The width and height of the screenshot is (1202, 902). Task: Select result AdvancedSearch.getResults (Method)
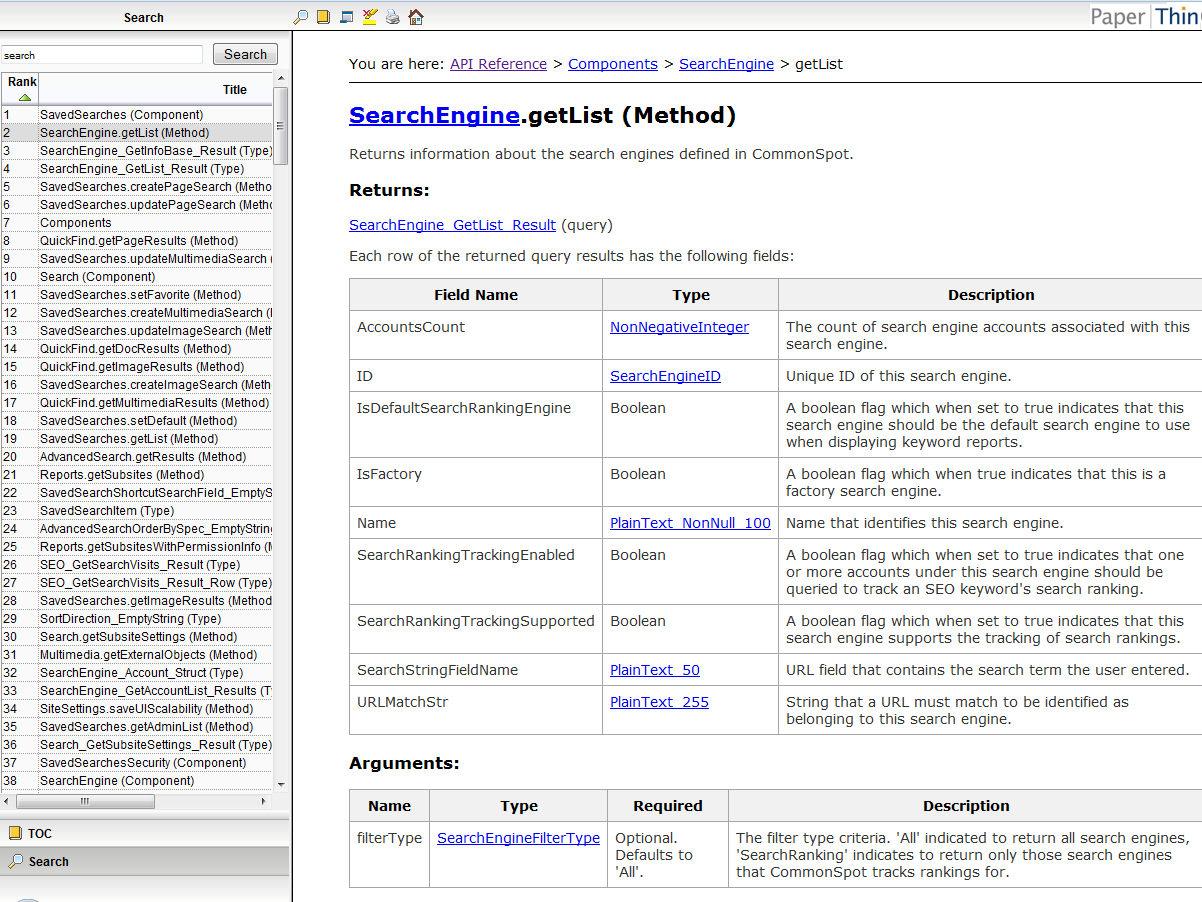coord(136,457)
